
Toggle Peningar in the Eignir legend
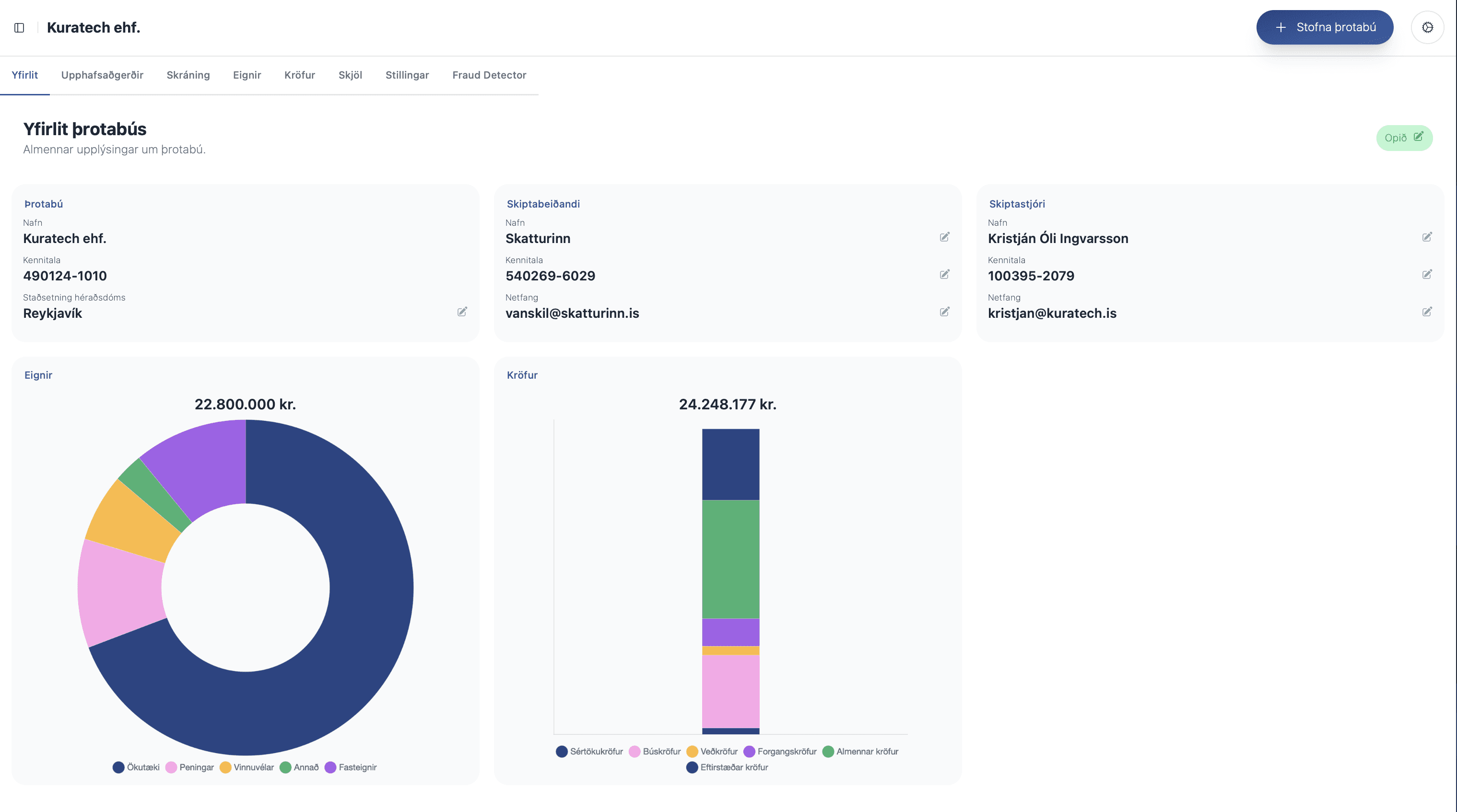point(190,767)
